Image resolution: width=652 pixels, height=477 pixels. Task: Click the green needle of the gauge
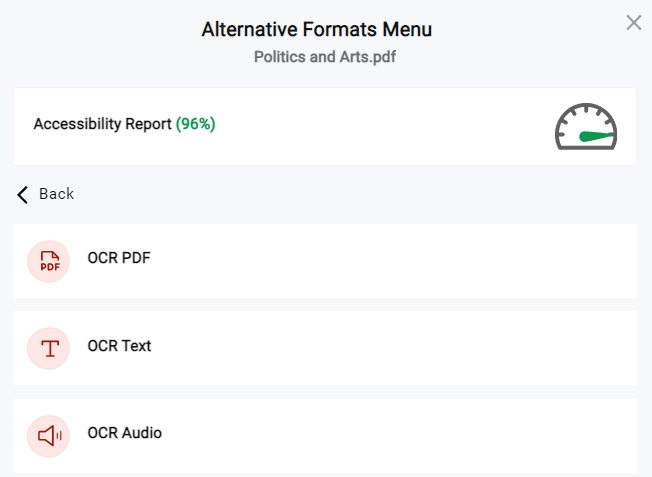pyautogui.click(x=596, y=136)
